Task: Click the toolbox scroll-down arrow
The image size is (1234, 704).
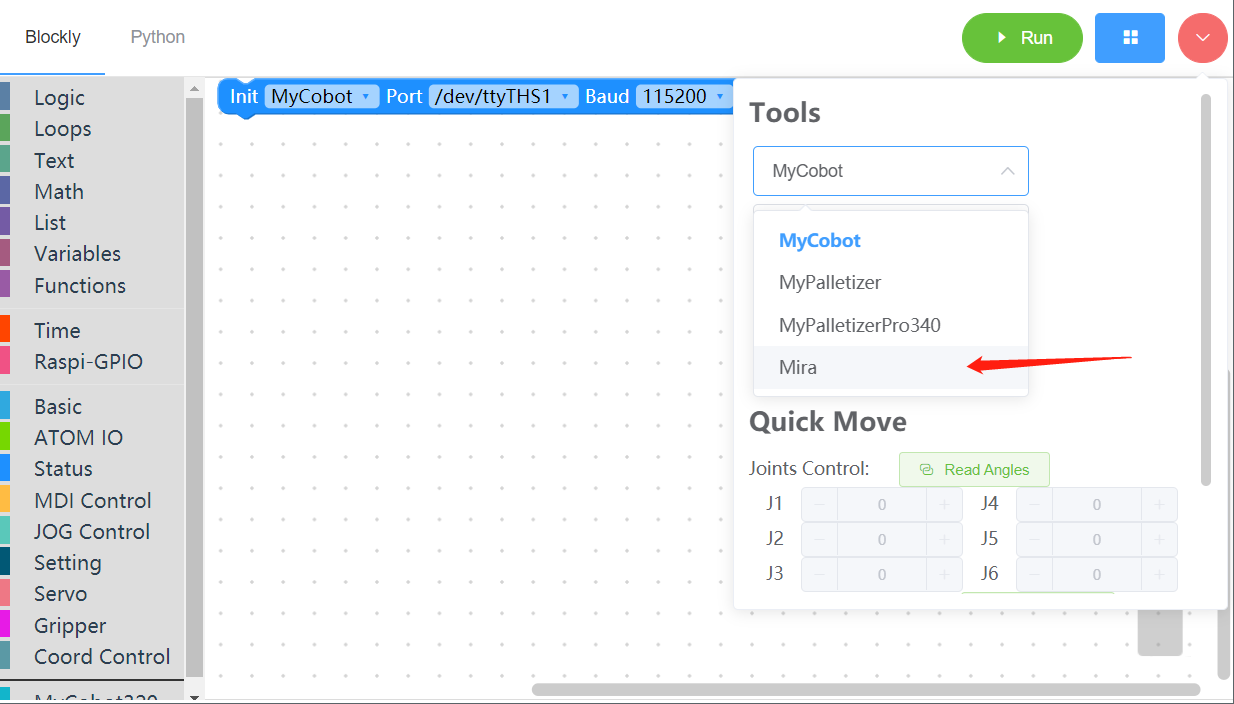Action: point(194,696)
